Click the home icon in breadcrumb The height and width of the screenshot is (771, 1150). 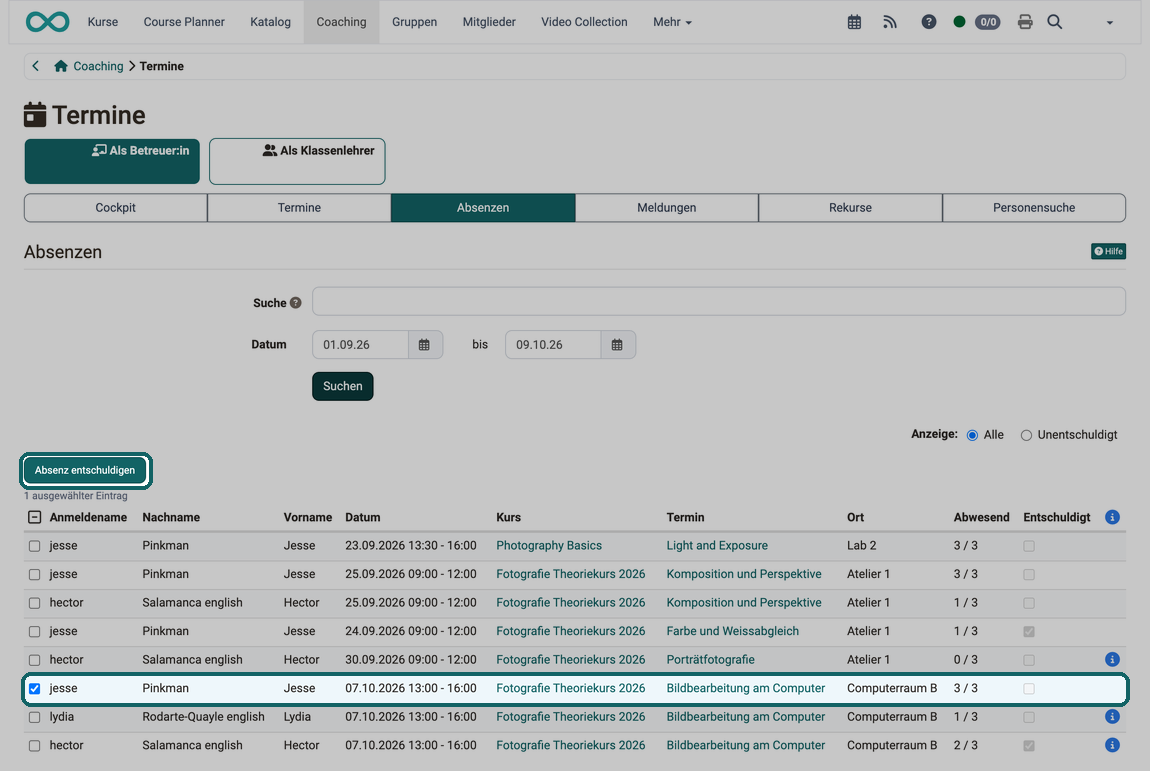pyautogui.click(x=61, y=66)
